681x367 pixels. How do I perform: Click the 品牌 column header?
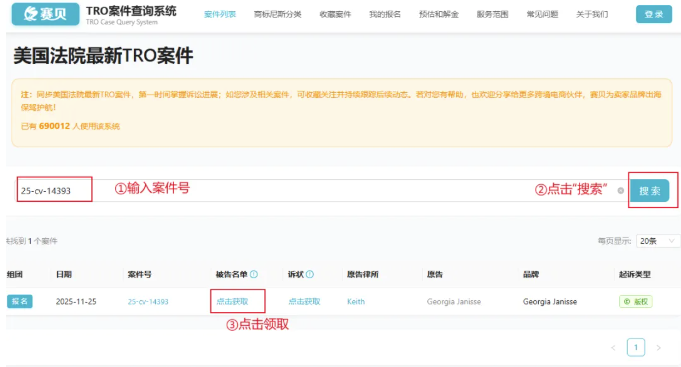click(531, 274)
